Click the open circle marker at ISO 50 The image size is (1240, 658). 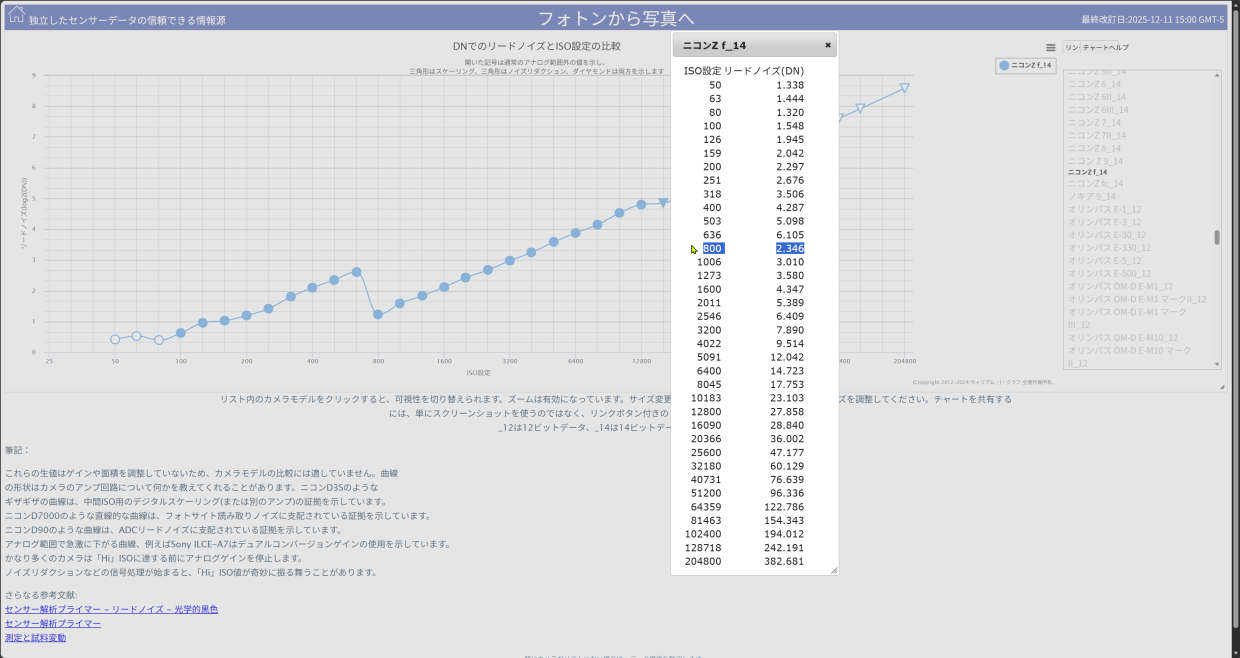(115, 340)
